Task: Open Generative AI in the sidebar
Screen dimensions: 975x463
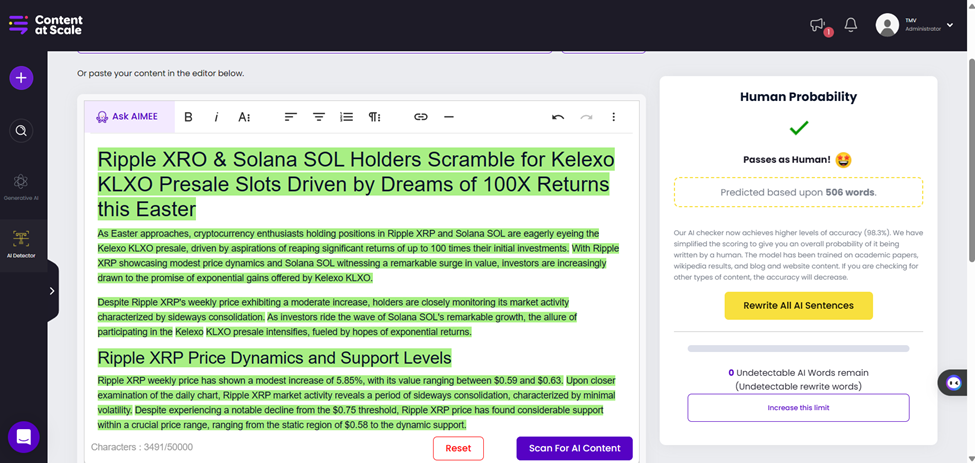Action: click(21, 186)
